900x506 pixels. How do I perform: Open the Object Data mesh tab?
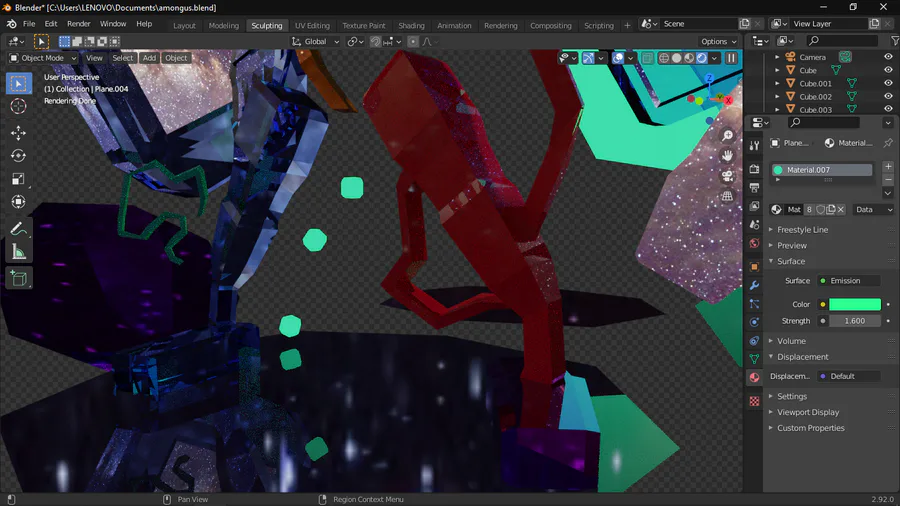754,359
